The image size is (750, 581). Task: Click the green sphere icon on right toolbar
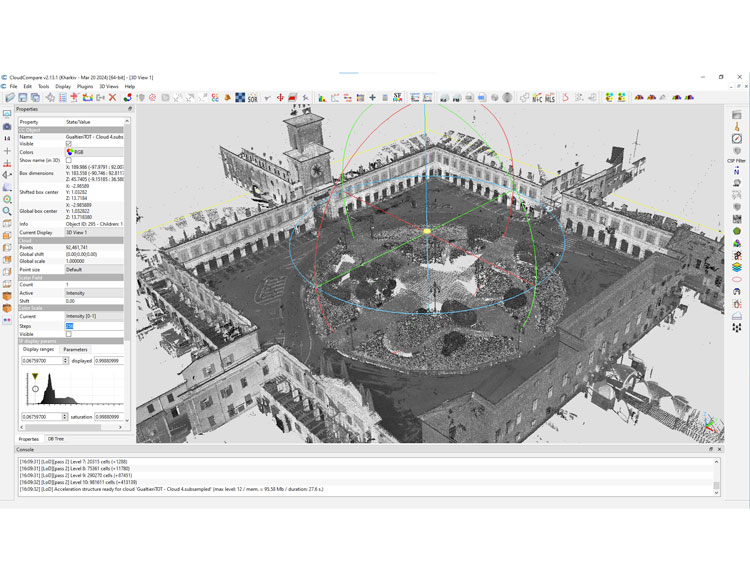pyautogui.click(x=737, y=231)
